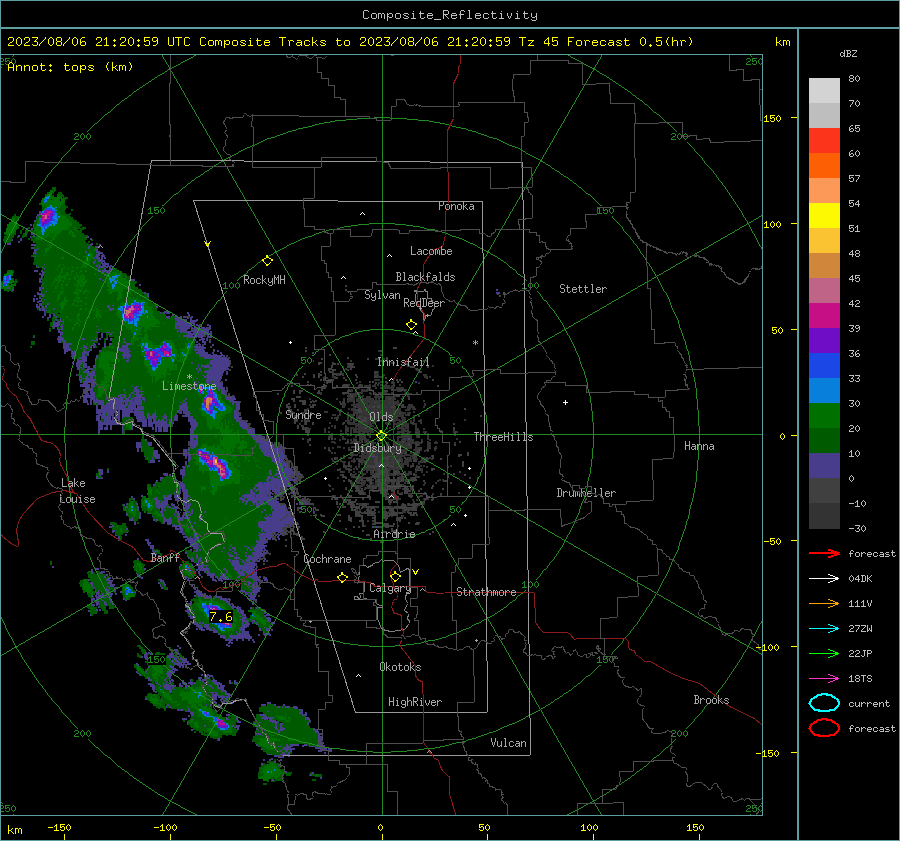This screenshot has width=900, height=841.
Task: Click the 'Annot: tops (km)' label
Action: [x=70, y=67]
